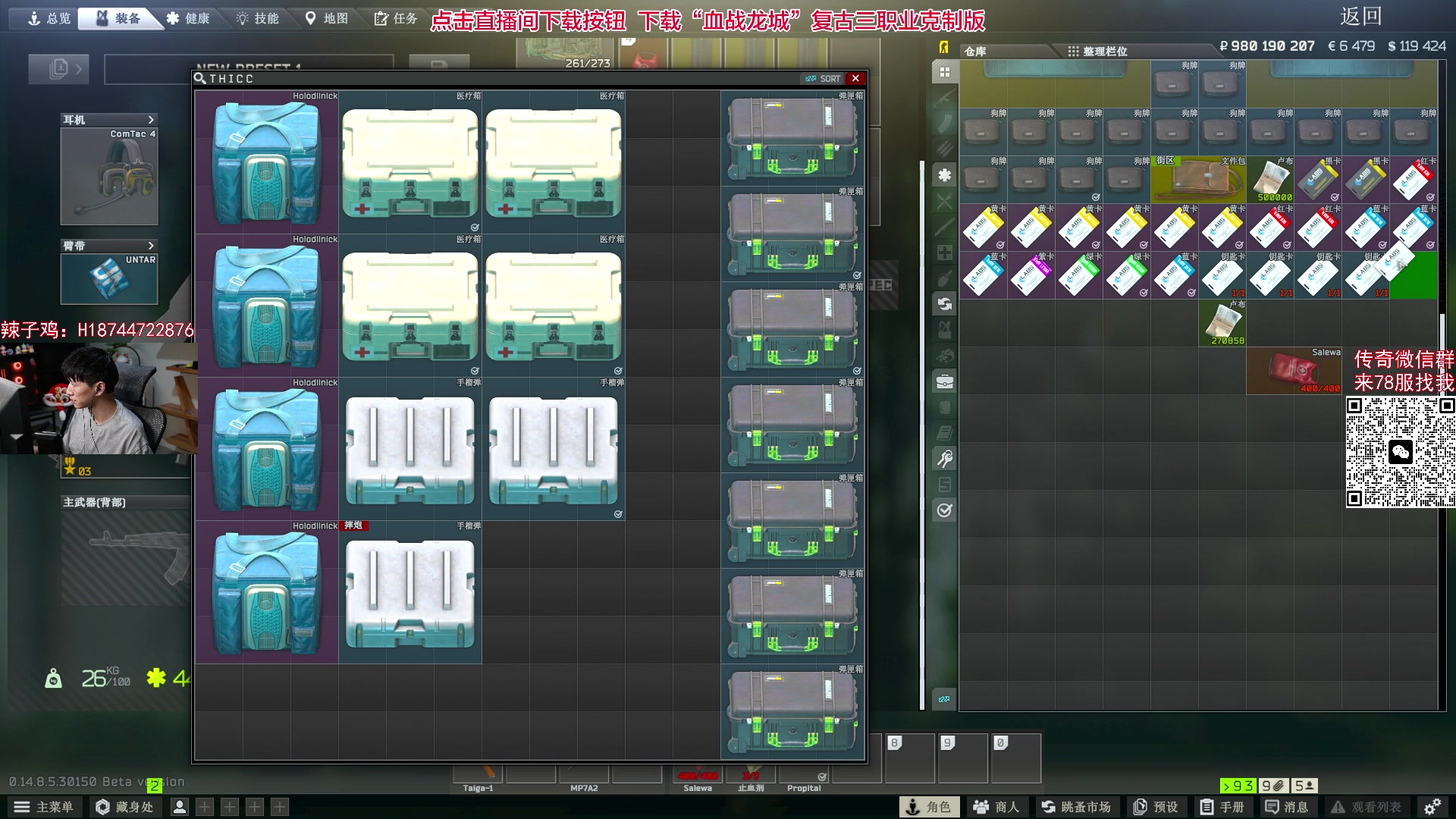
Task: Filter stash by weapons rifle icon
Action: [944, 98]
